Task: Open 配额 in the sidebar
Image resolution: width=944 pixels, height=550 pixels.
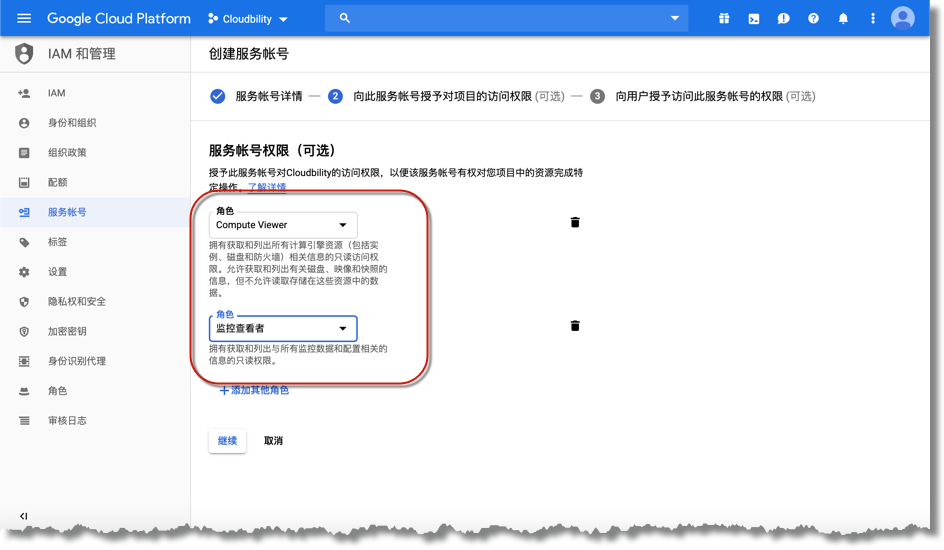Action: 95,182
